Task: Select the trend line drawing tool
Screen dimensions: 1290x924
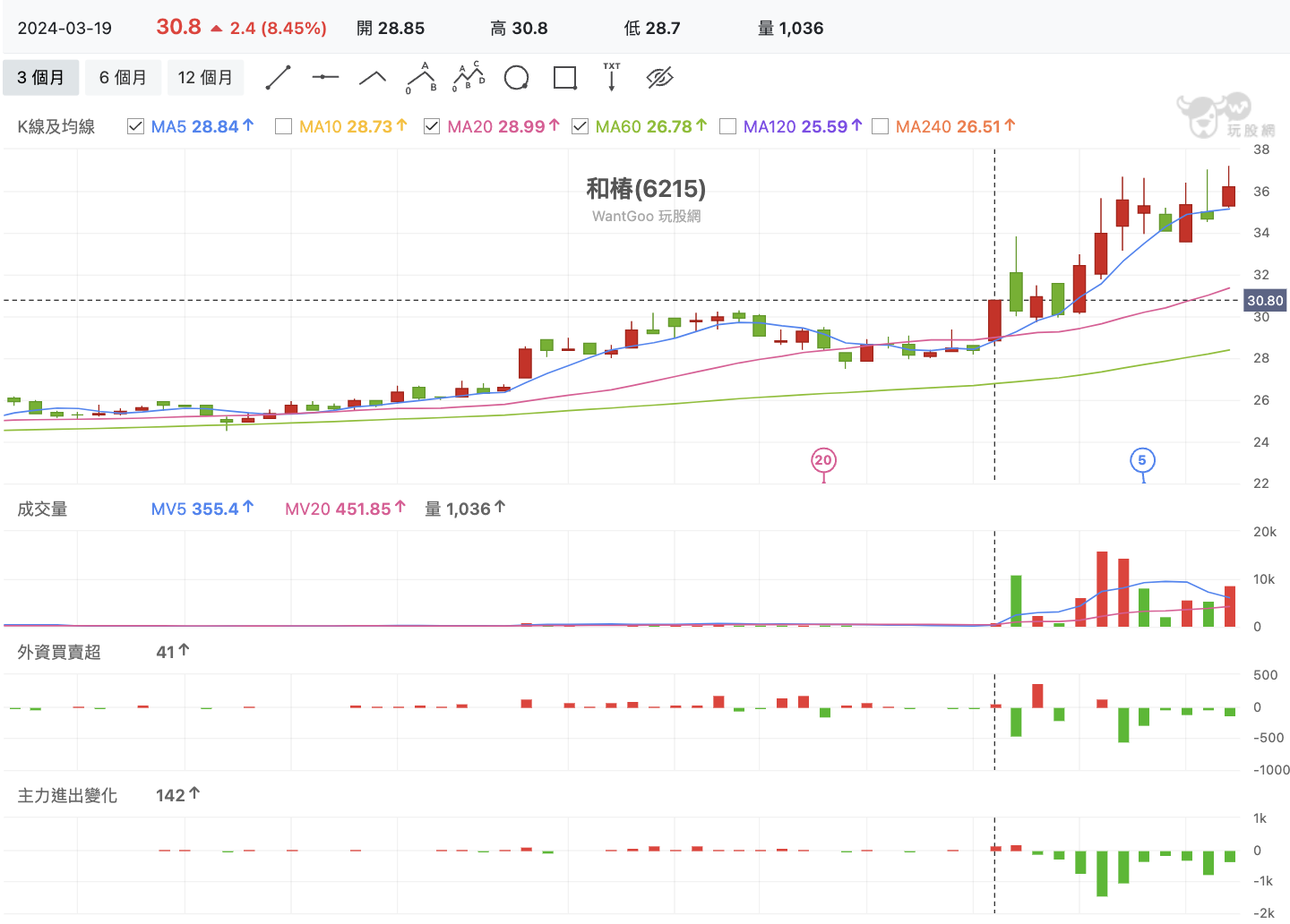Action: coord(279,78)
